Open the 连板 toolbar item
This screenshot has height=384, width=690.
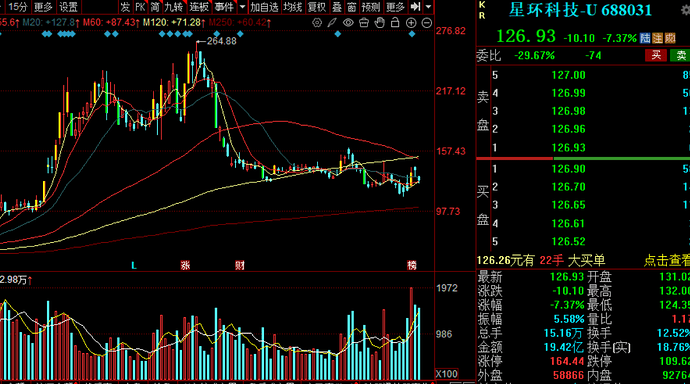(x=199, y=7)
